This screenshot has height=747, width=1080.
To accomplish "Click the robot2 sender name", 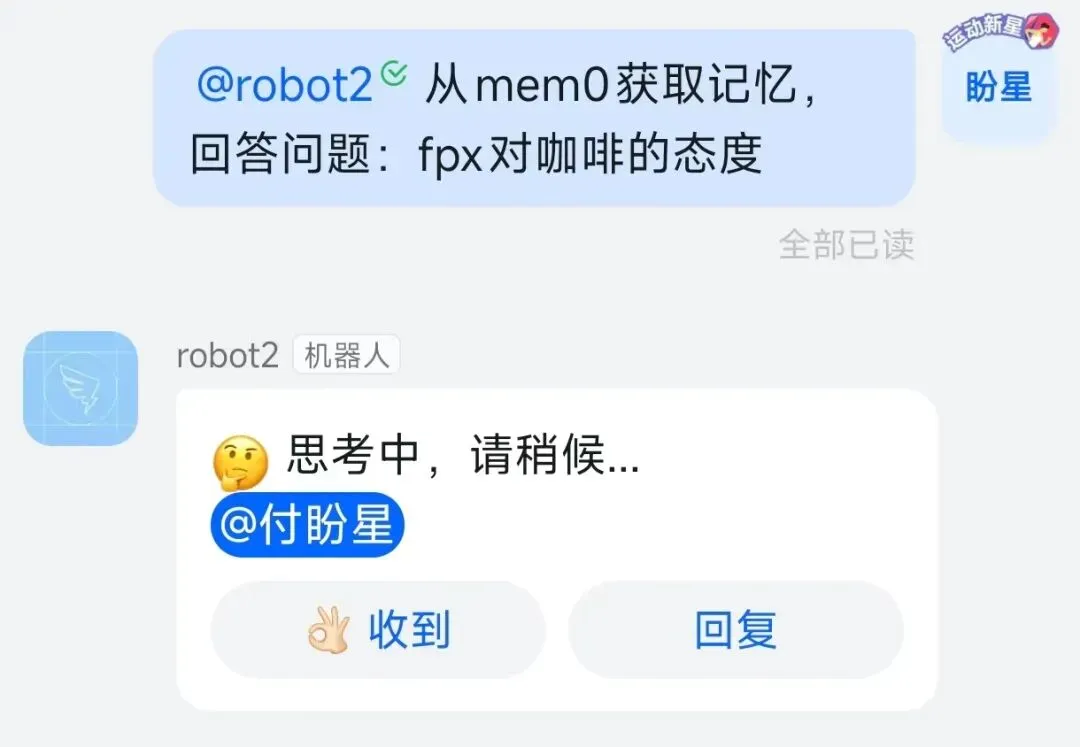I will (227, 356).
